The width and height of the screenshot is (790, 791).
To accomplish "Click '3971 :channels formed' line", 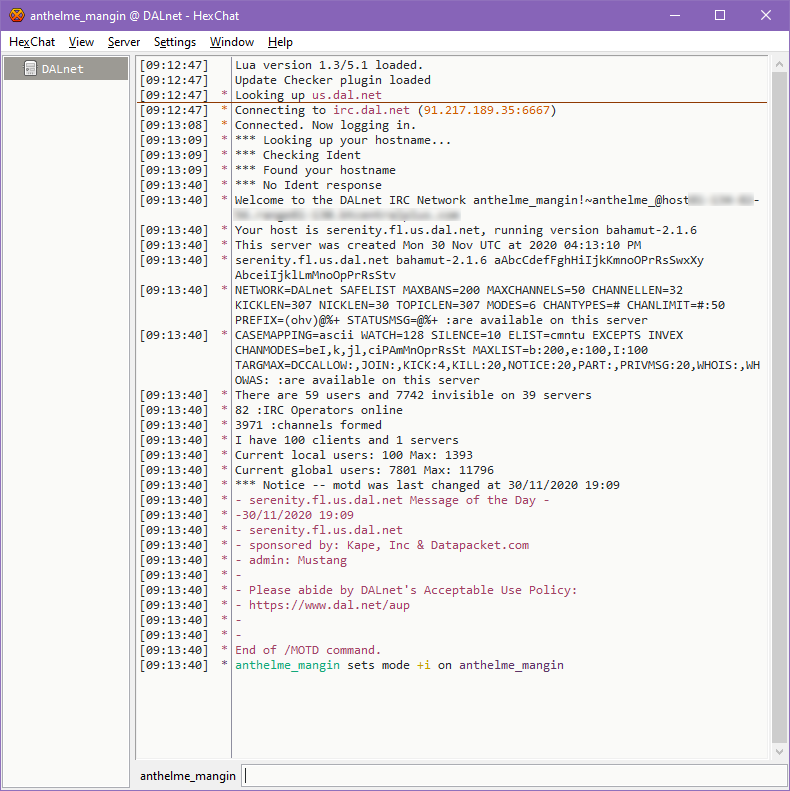I will (308, 425).
